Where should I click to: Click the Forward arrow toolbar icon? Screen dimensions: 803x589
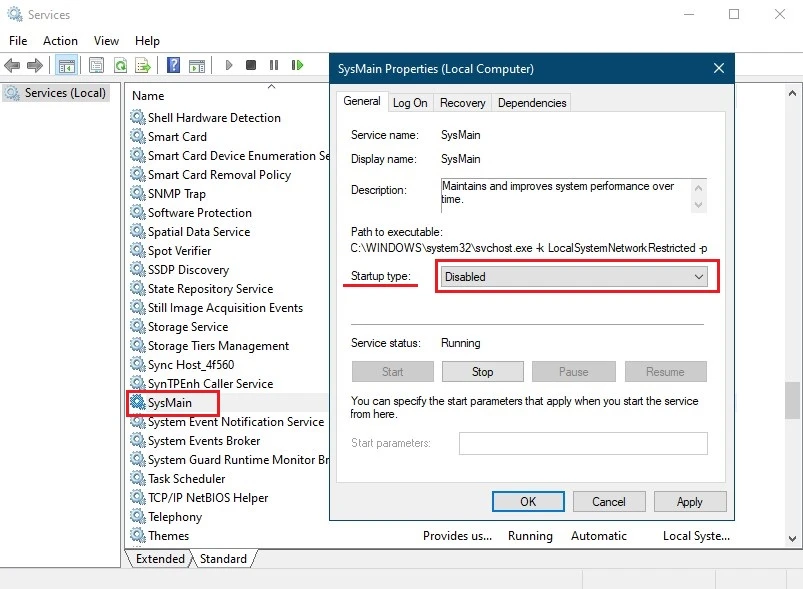(34, 65)
